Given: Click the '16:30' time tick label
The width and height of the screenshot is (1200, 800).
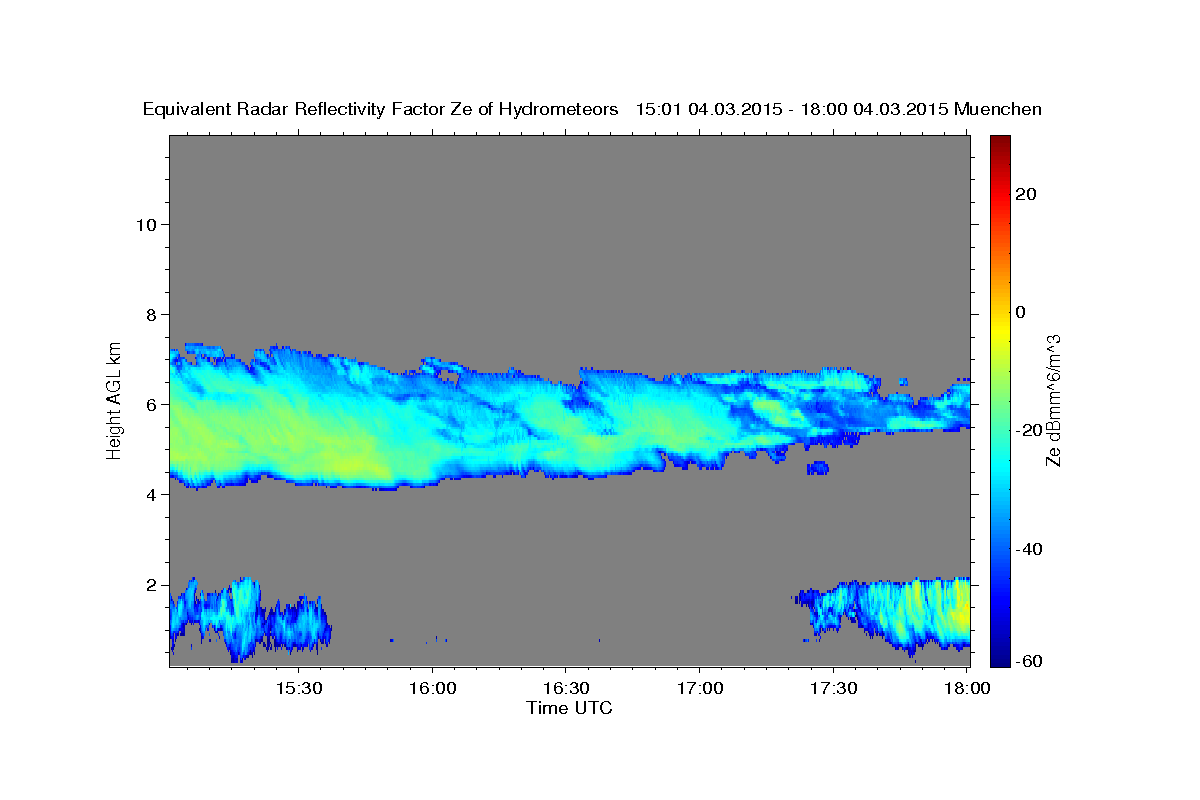Looking at the screenshot, I should coord(566,688).
